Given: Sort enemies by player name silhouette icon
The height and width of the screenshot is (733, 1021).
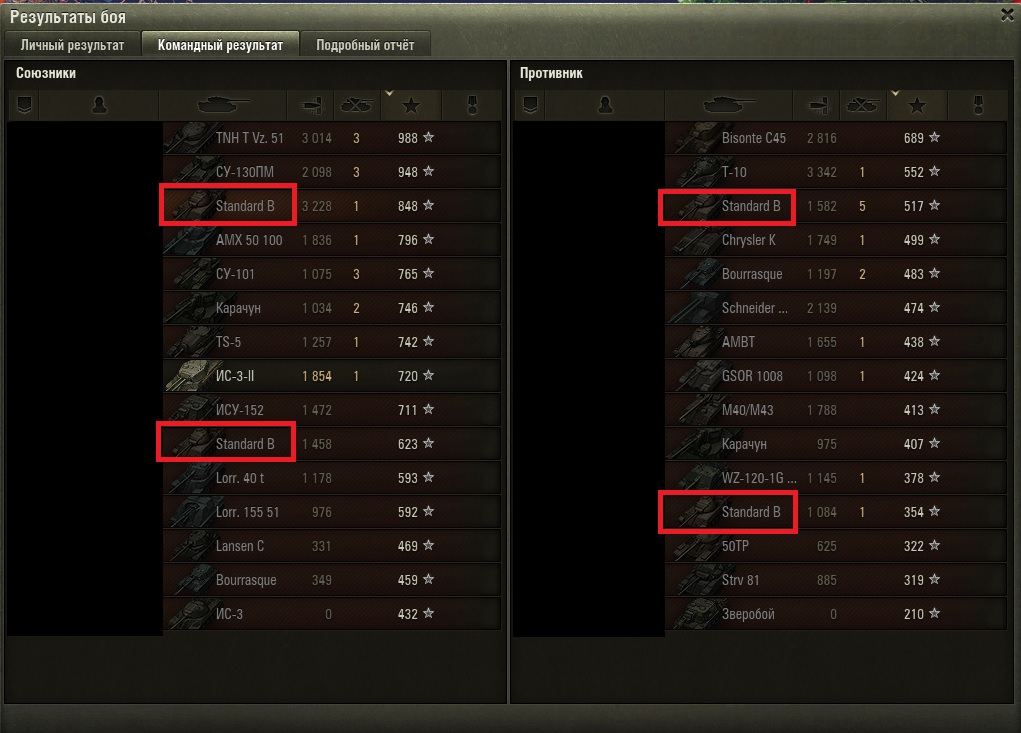Looking at the screenshot, I should click(x=605, y=105).
